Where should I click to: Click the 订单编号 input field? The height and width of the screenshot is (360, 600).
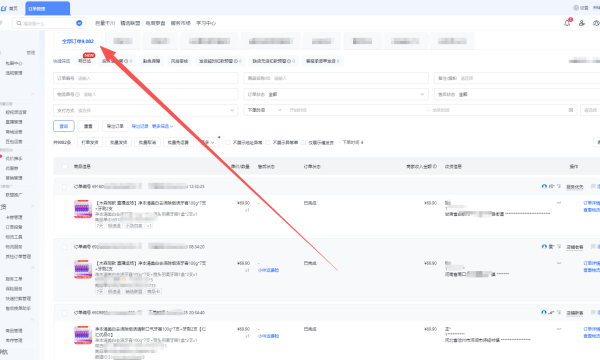pyautogui.click(x=145, y=78)
